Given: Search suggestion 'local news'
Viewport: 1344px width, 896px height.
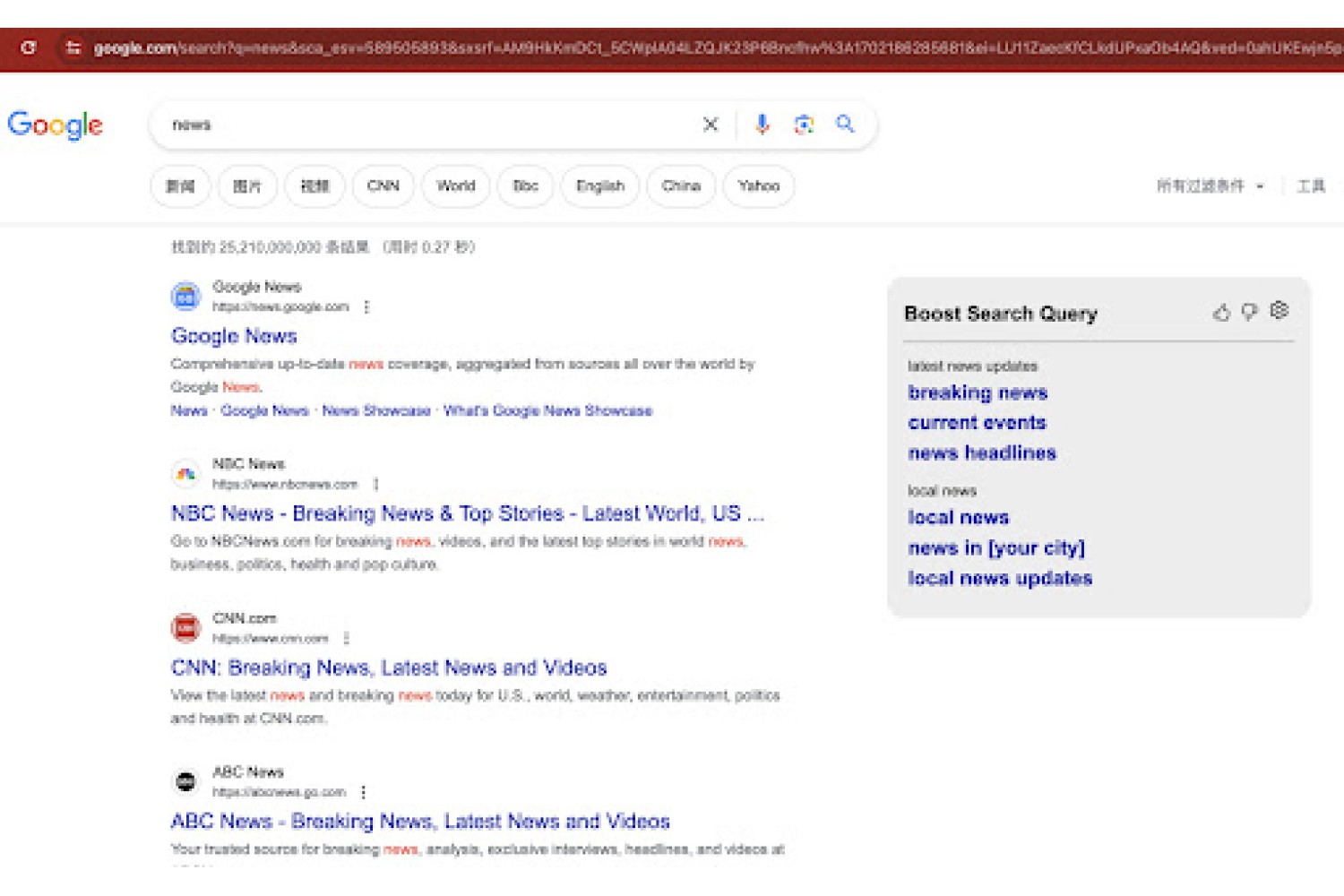Looking at the screenshot, I should 959,518.
